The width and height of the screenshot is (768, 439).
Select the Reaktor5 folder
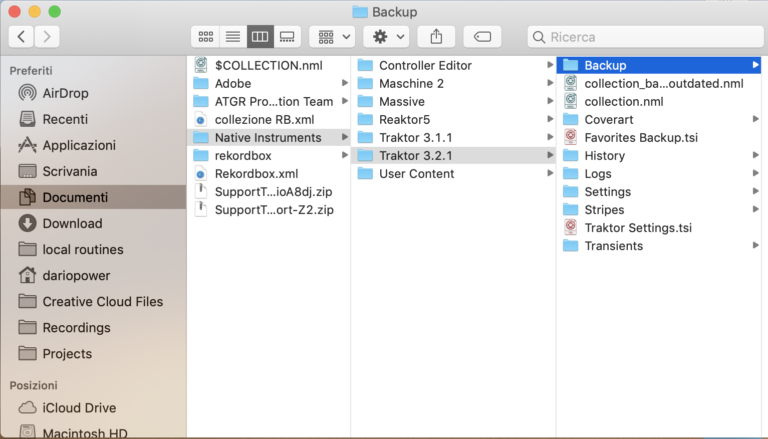click(454, 120)
